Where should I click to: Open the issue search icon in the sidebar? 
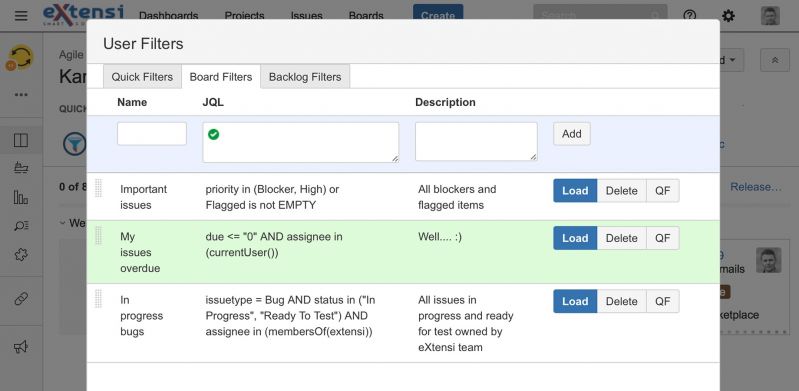(21, 225)
